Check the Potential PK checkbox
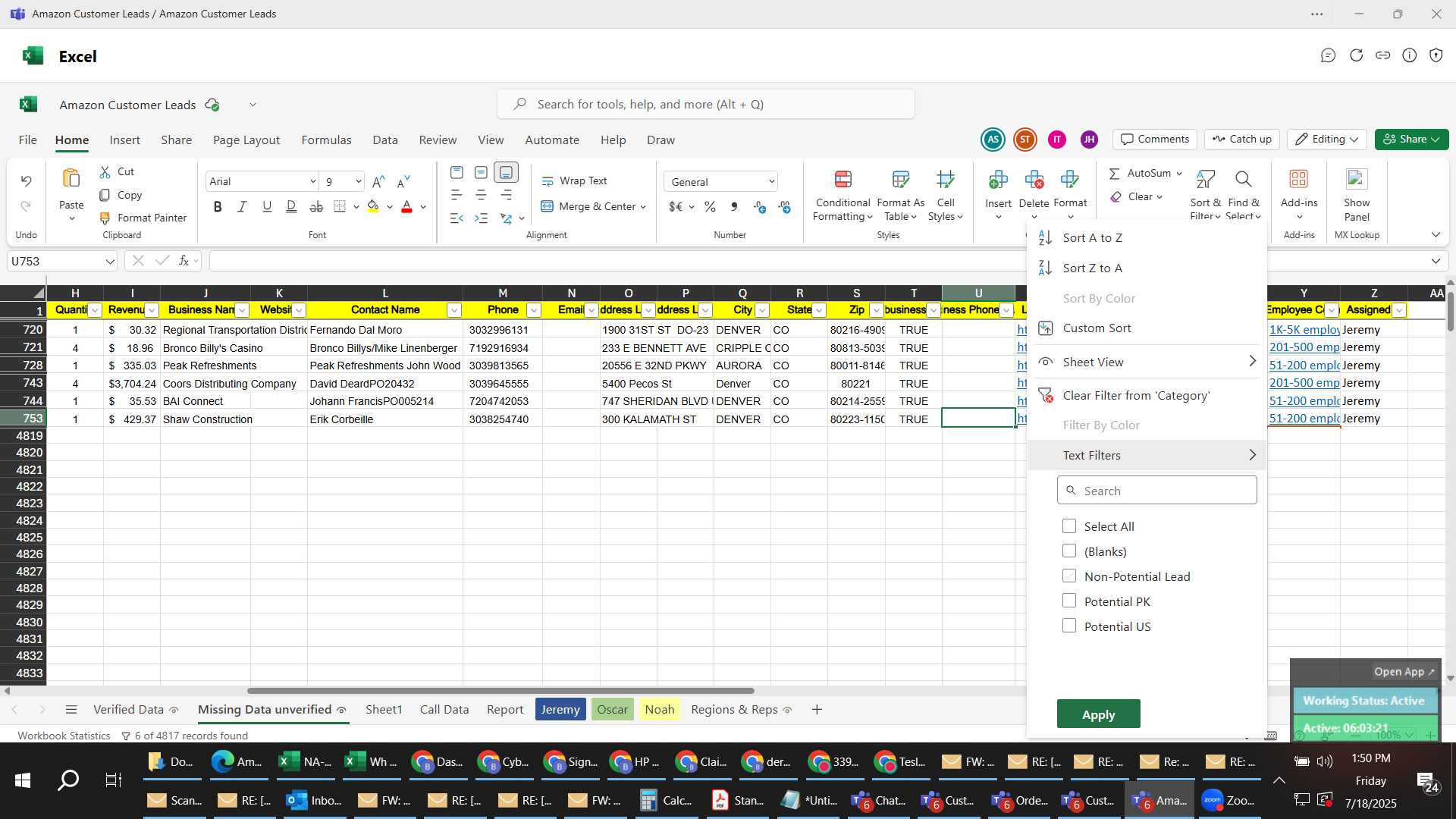This screenshot has width=1456, height=819. 1069,601
